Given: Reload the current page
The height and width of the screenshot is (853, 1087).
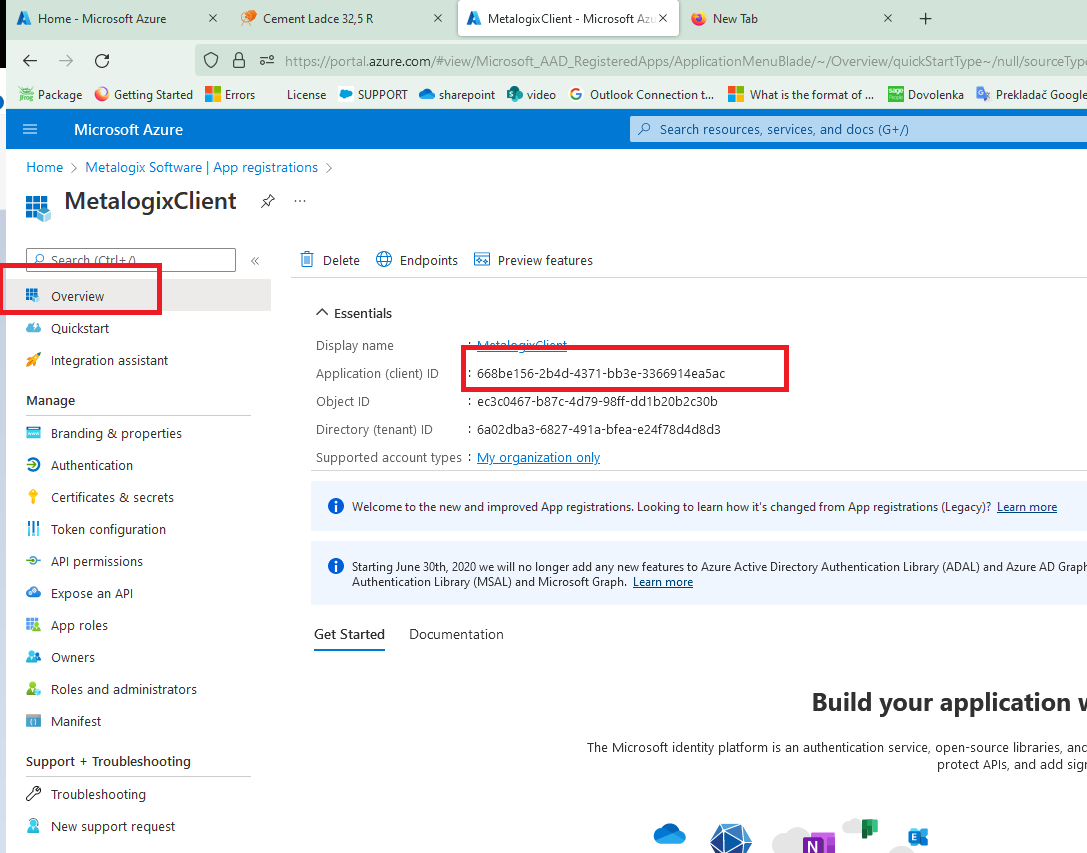Looking at the screenshot, I should [102, 61].
